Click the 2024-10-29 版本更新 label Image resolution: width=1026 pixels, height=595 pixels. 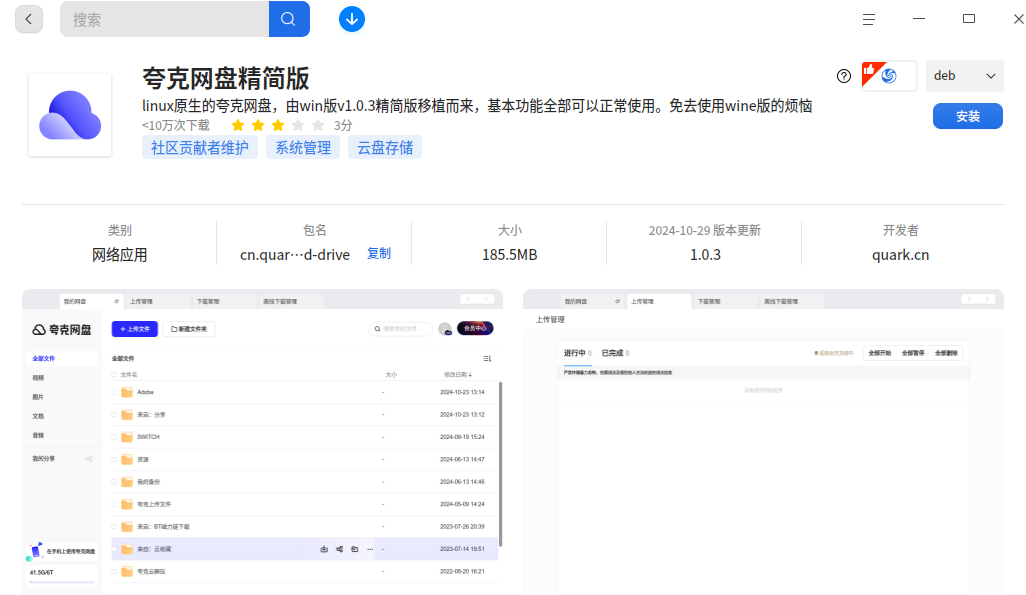[x=705, y=230]
